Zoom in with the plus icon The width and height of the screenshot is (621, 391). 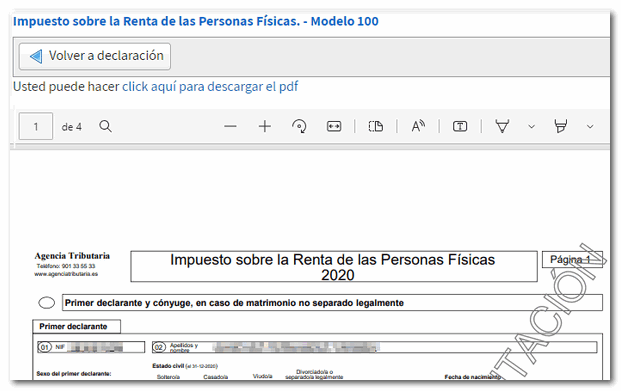coord(265,126)
